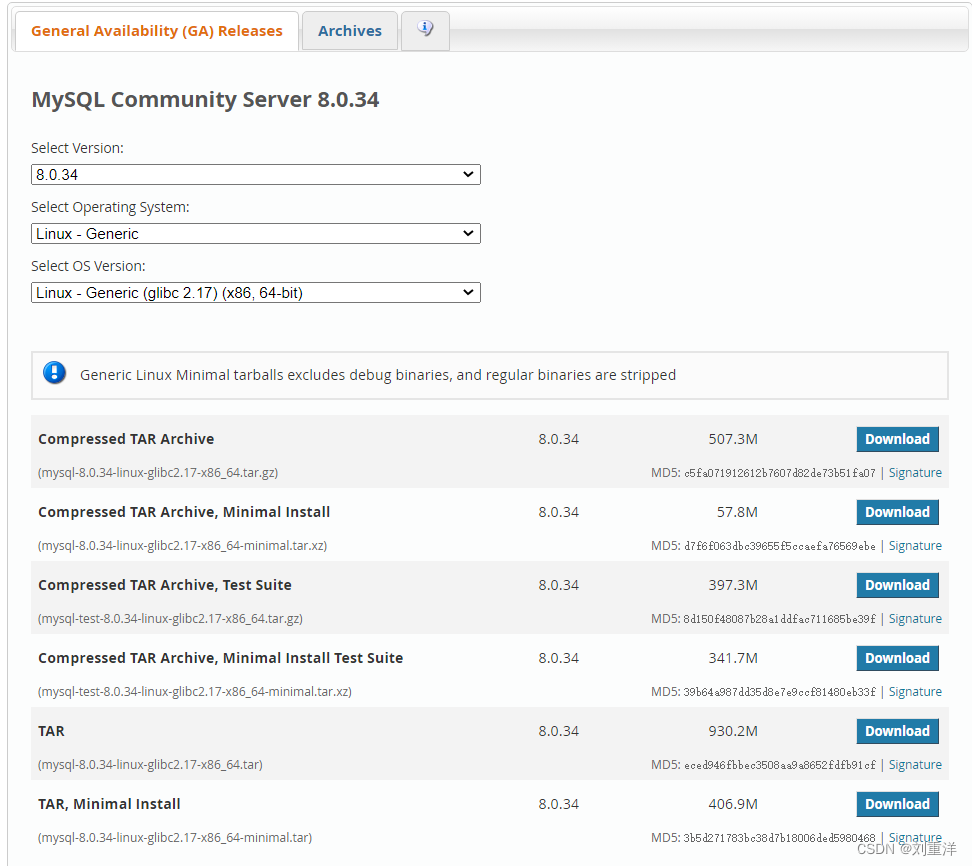Click the chevron on the Operating System selector

pos(467,233)
